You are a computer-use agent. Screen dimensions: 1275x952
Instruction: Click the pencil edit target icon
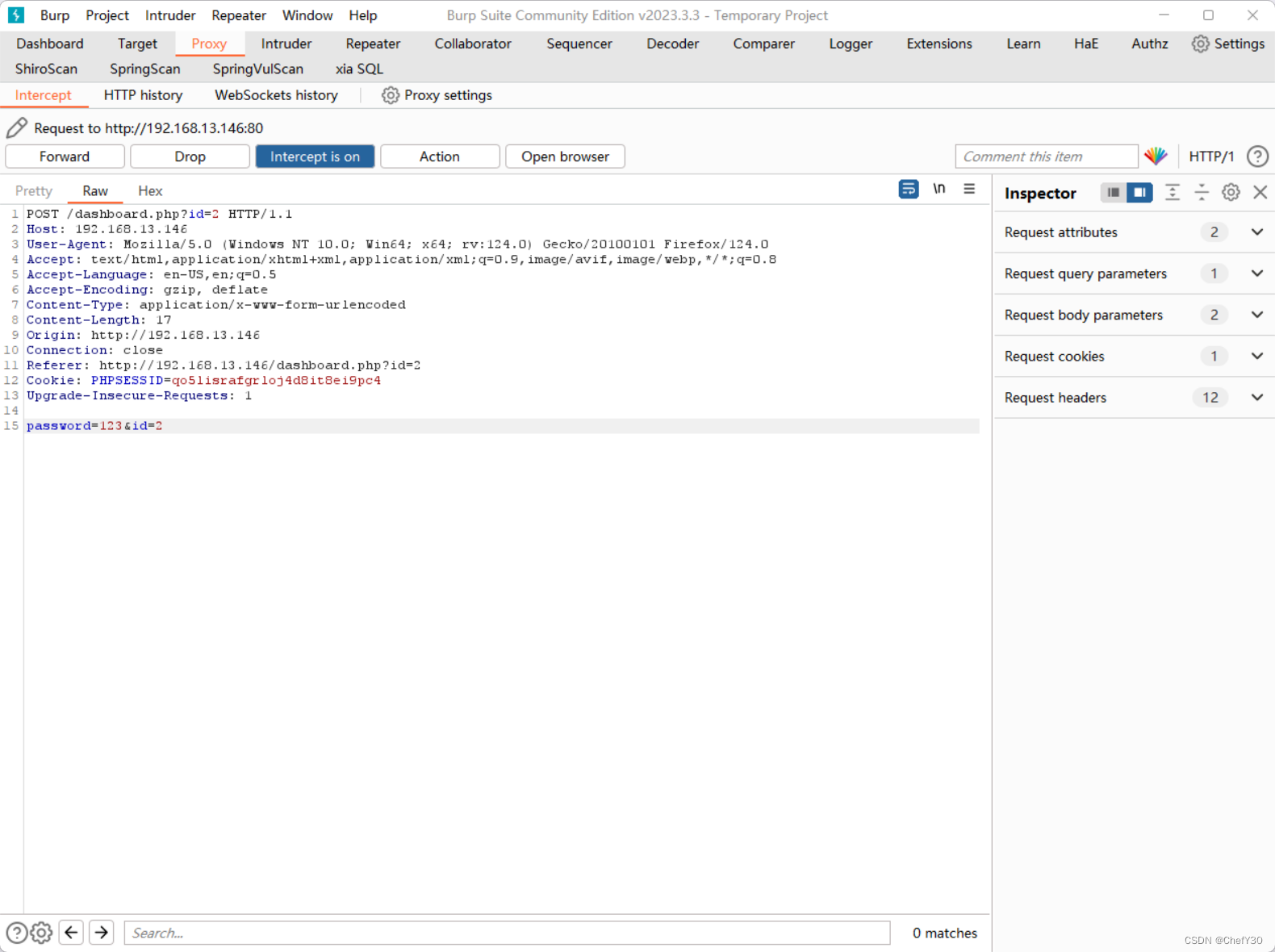pos(17,127)
